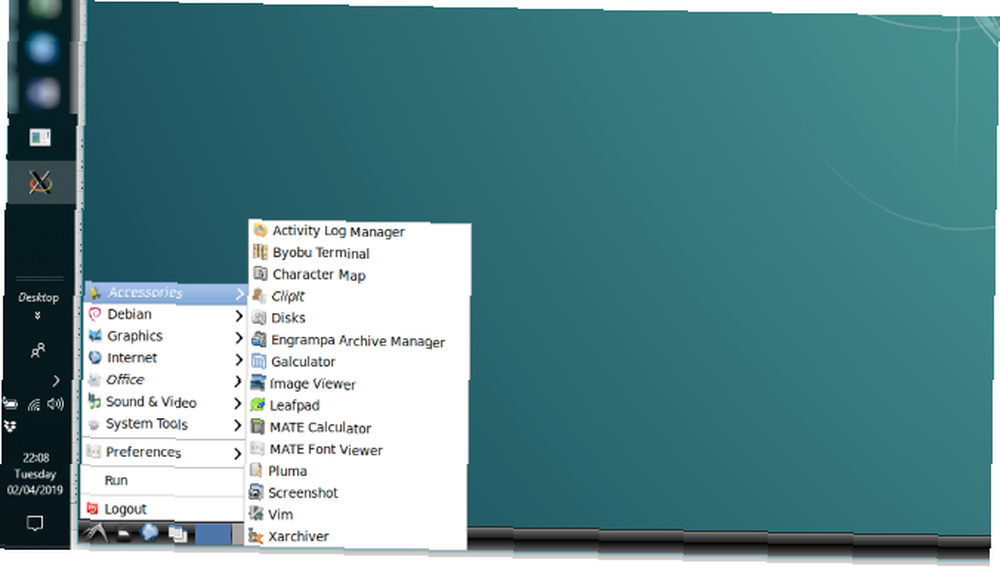The height and width of the screenshot is (569, 1000).
Task: Click the LXDE panel start menu button
Action: (x=95, y=533)
